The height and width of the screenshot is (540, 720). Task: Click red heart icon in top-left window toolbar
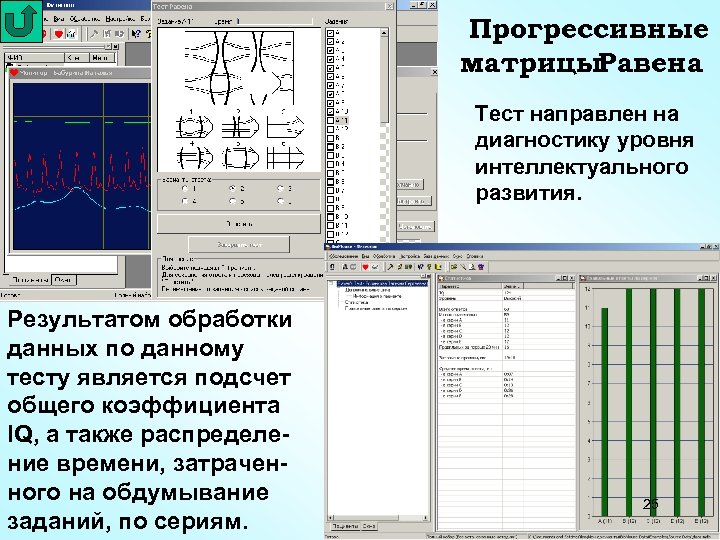[x=59, y=34]
